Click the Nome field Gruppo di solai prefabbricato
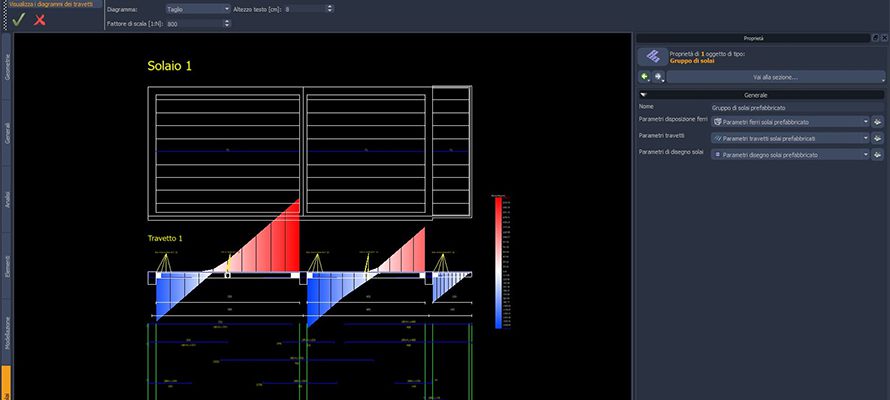The height and width of the screenshot is (400, 890). [795, 107]
